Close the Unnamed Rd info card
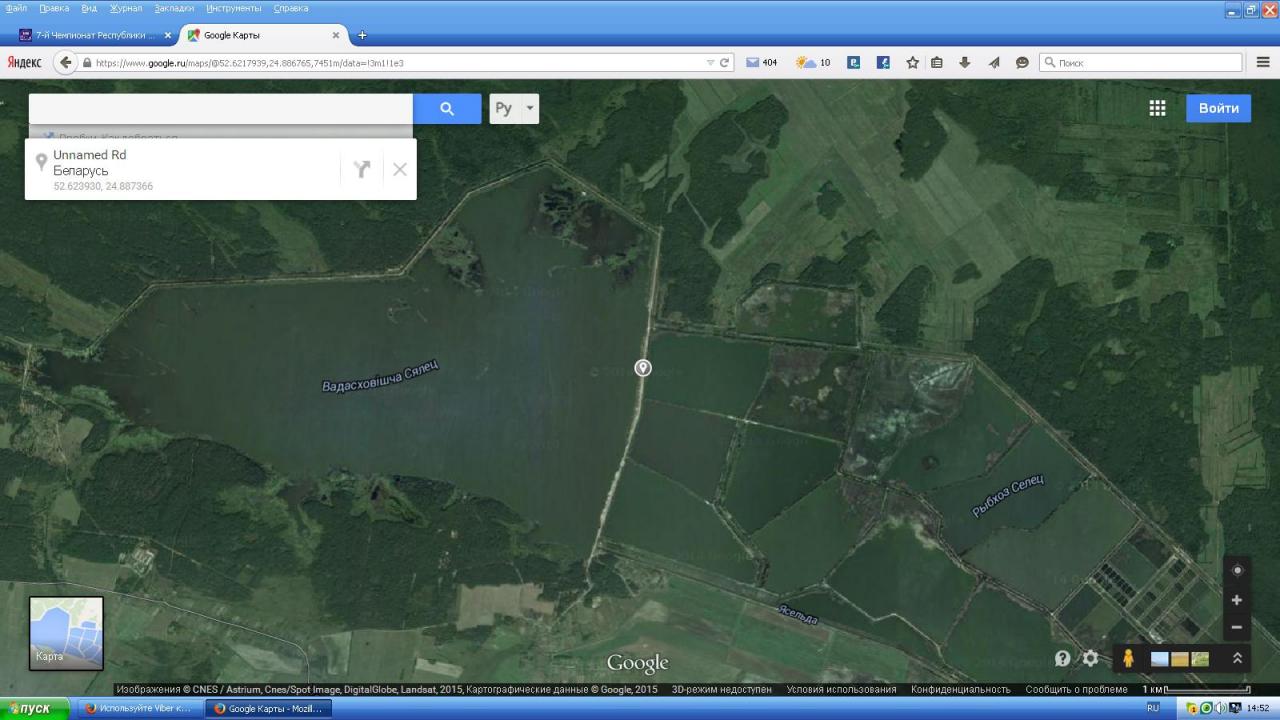This screenshot has height=720, width=1280. (x=400, y=169)
